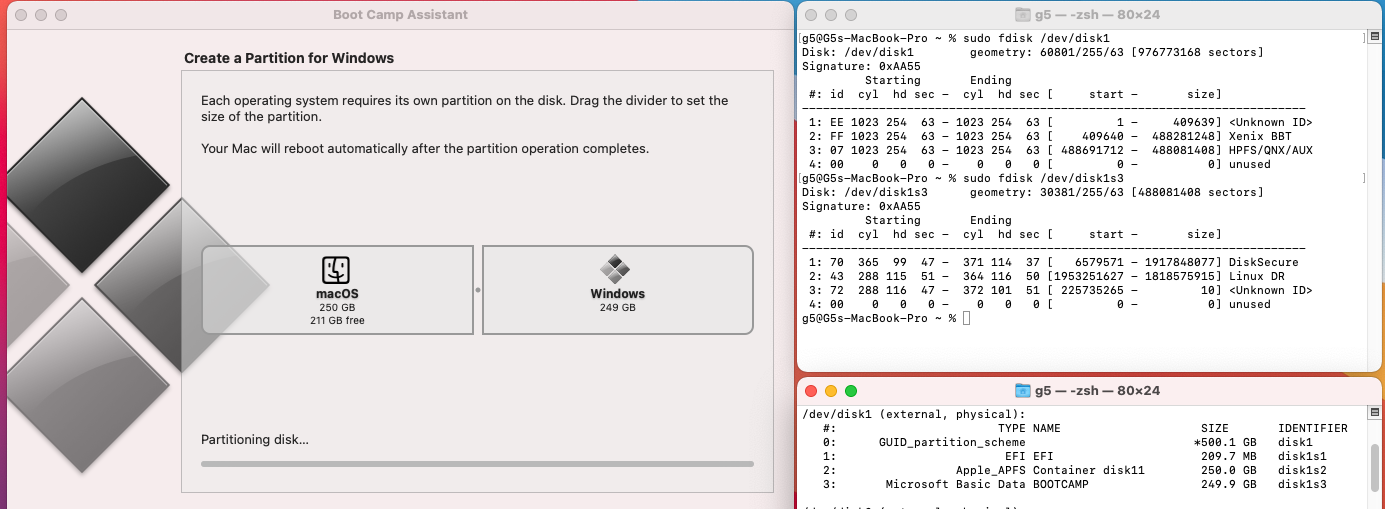Click '/dev/disk1 (external, physical)' line
Screen dimensions: 1385x509
(914, 414)
